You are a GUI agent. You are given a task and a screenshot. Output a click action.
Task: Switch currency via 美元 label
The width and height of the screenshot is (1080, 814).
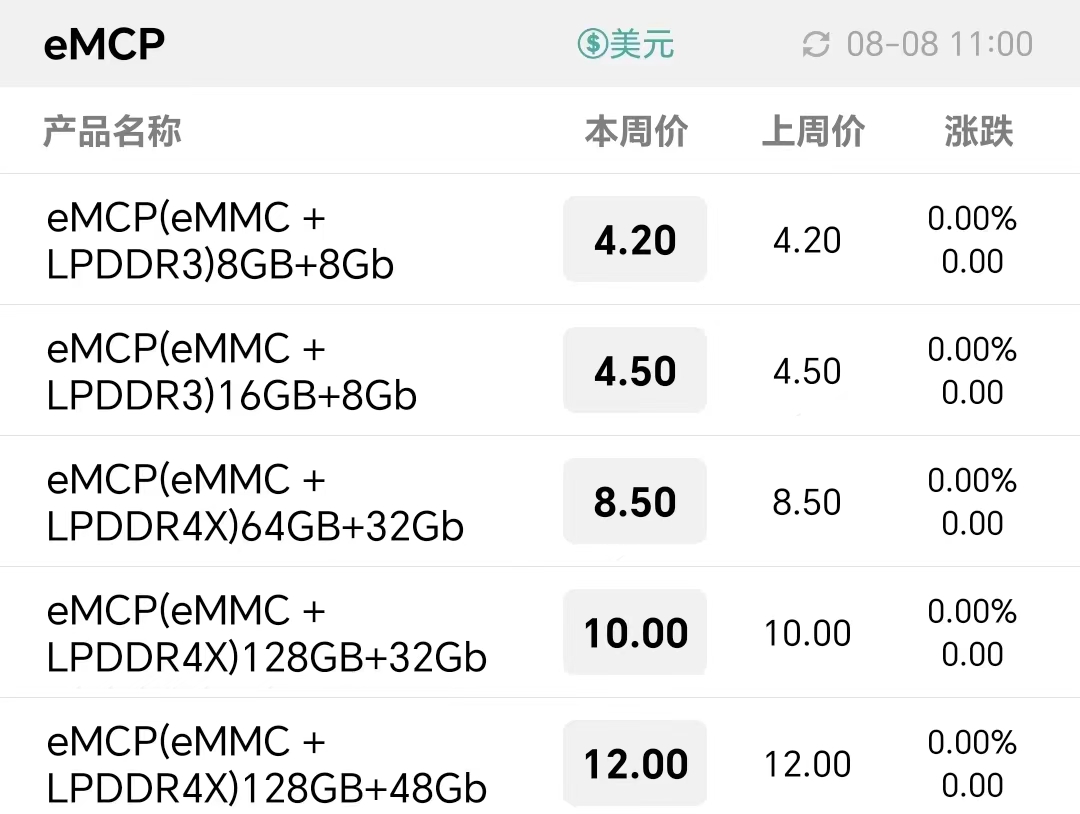(641, 44)
